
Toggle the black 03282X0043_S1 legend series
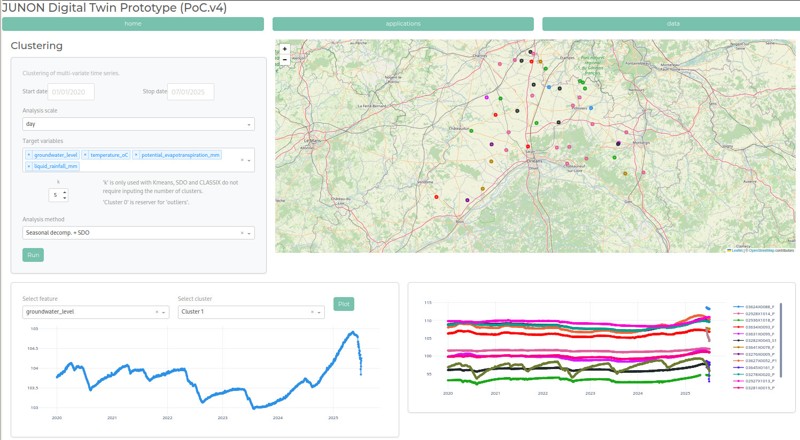pyautogui.click(x=755, y=340)
